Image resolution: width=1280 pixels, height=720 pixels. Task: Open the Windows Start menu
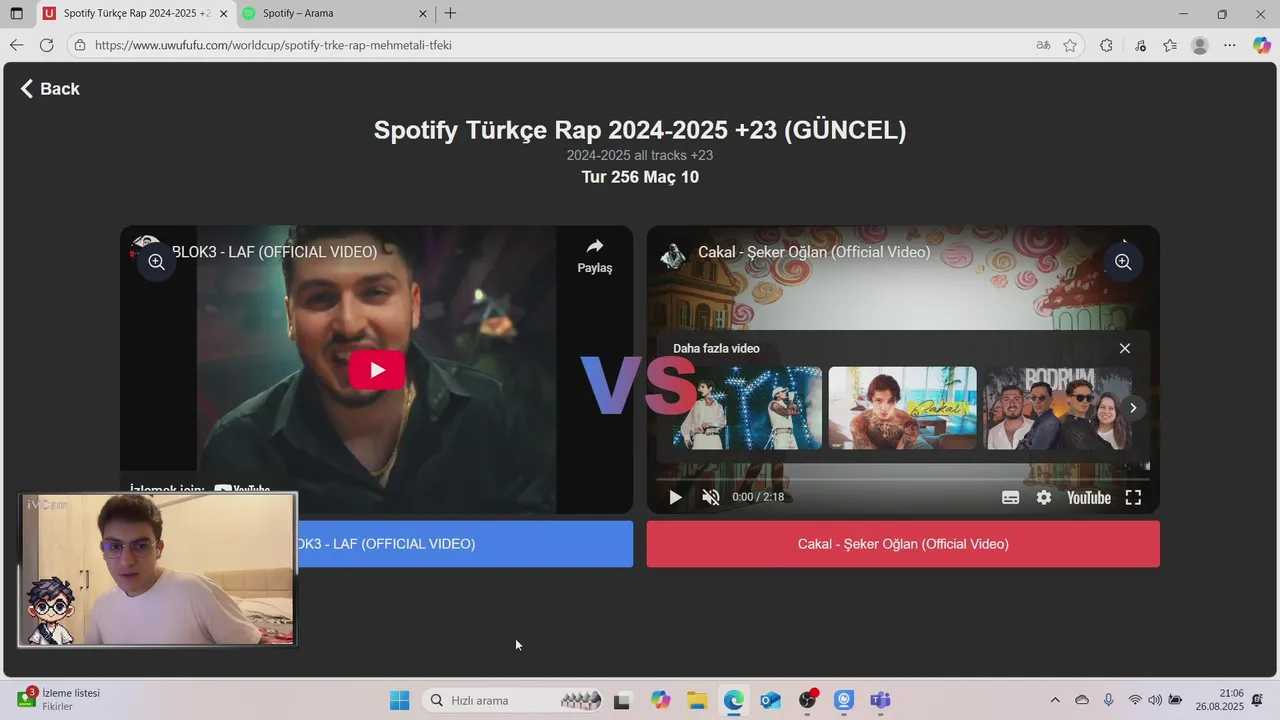[x=399, y=700]
